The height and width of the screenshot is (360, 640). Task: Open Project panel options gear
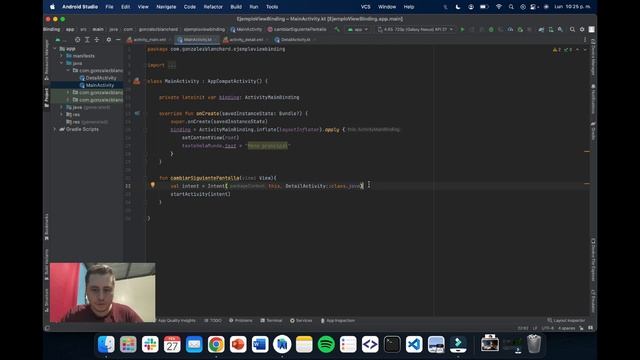(x=109, y=40)
